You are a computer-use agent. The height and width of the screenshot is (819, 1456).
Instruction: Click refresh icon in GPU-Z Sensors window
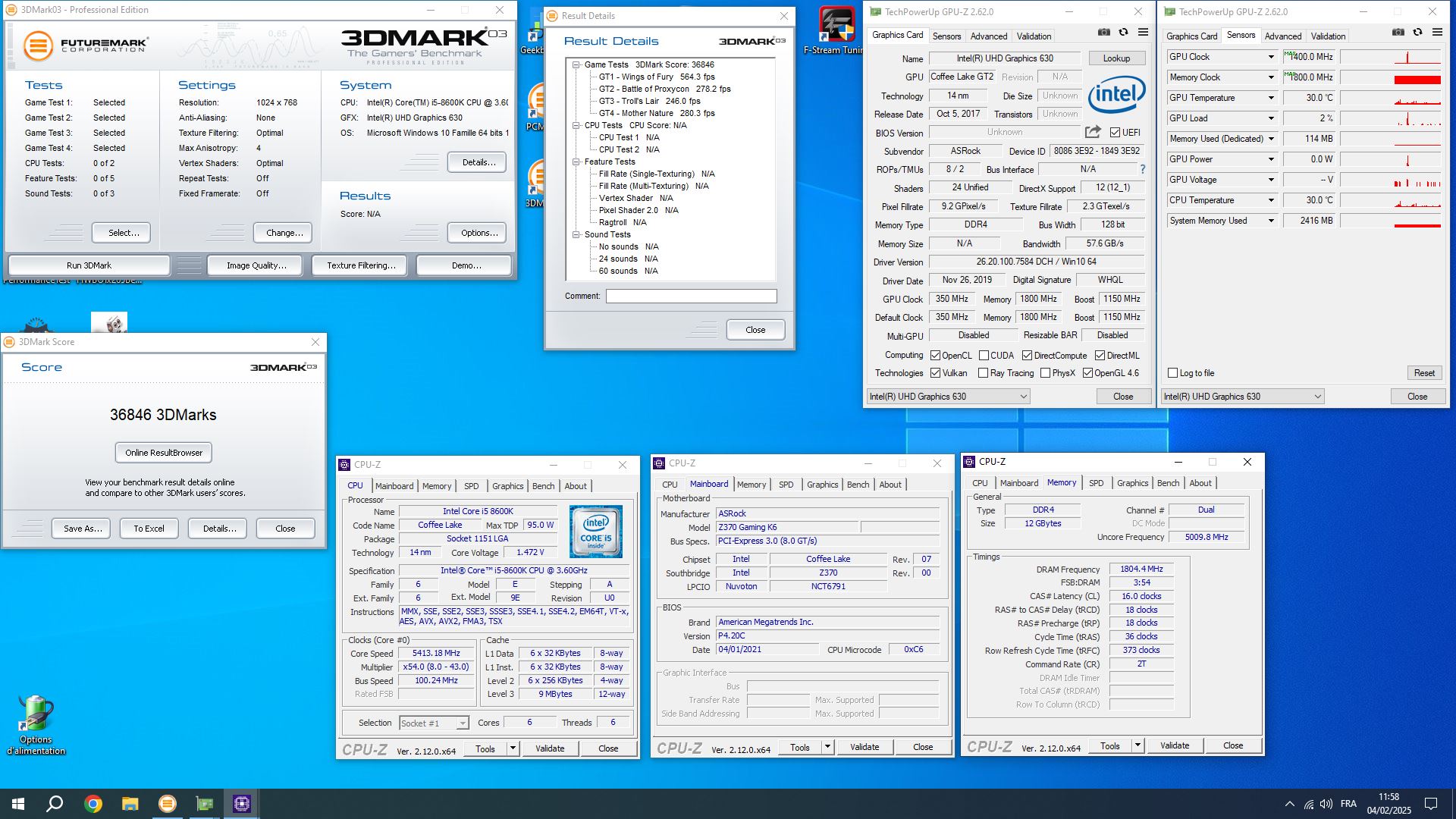click(x=1417, y=33)
